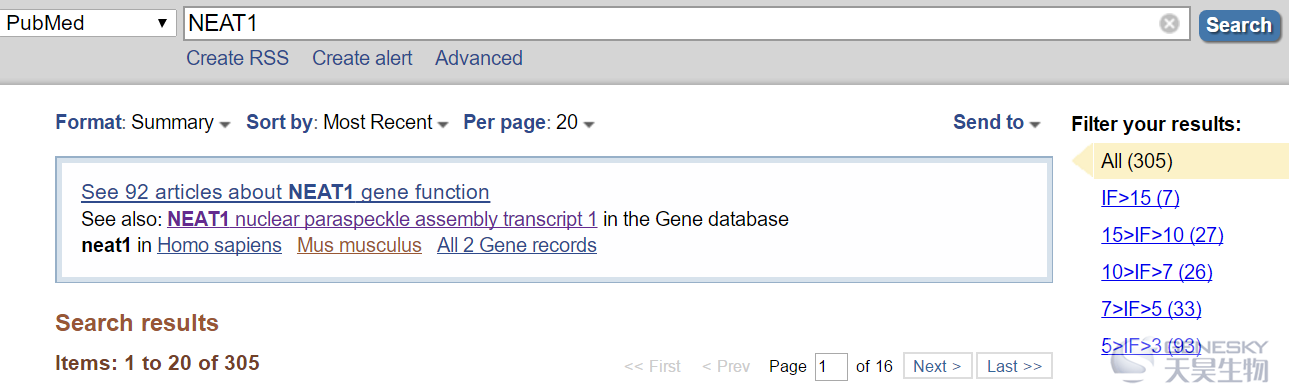Open the Create RSS link

[x=237, y=58]
